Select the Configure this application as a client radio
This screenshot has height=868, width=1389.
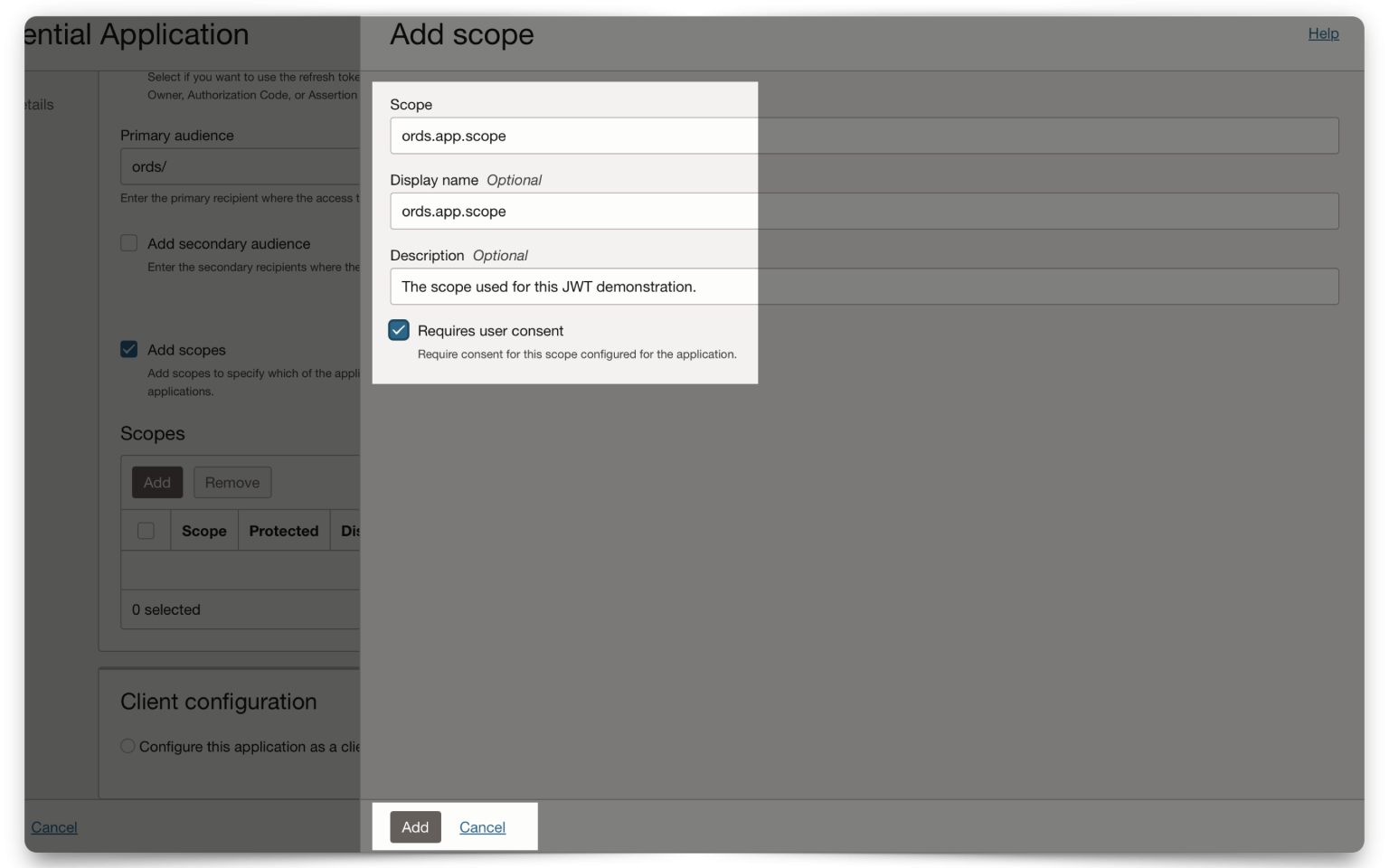(x=127, y=746)
